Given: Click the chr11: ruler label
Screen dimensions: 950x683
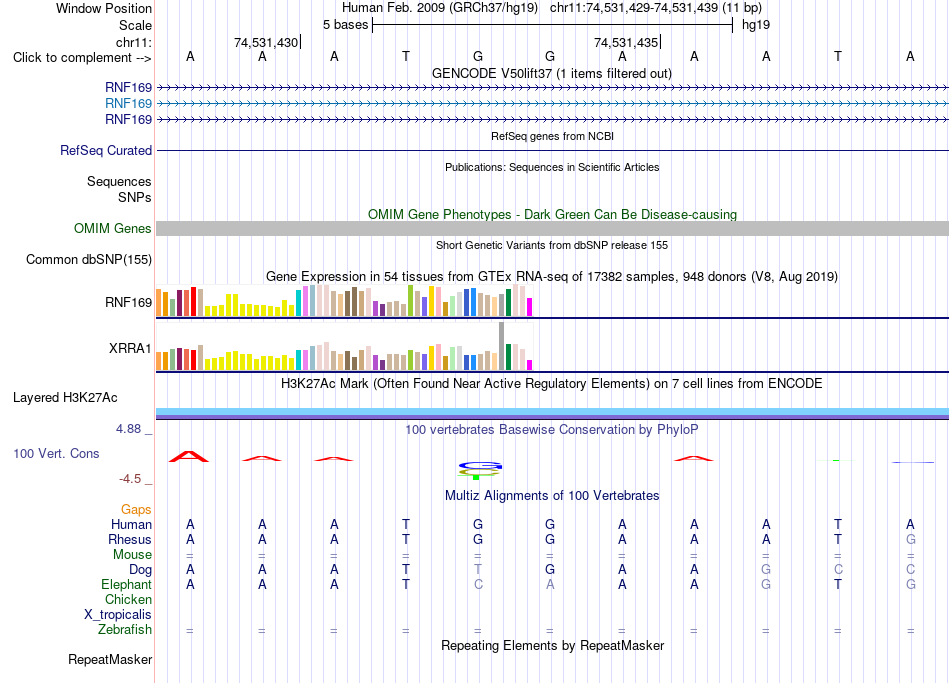Looking at the screenshot, I should click(133, 42).
